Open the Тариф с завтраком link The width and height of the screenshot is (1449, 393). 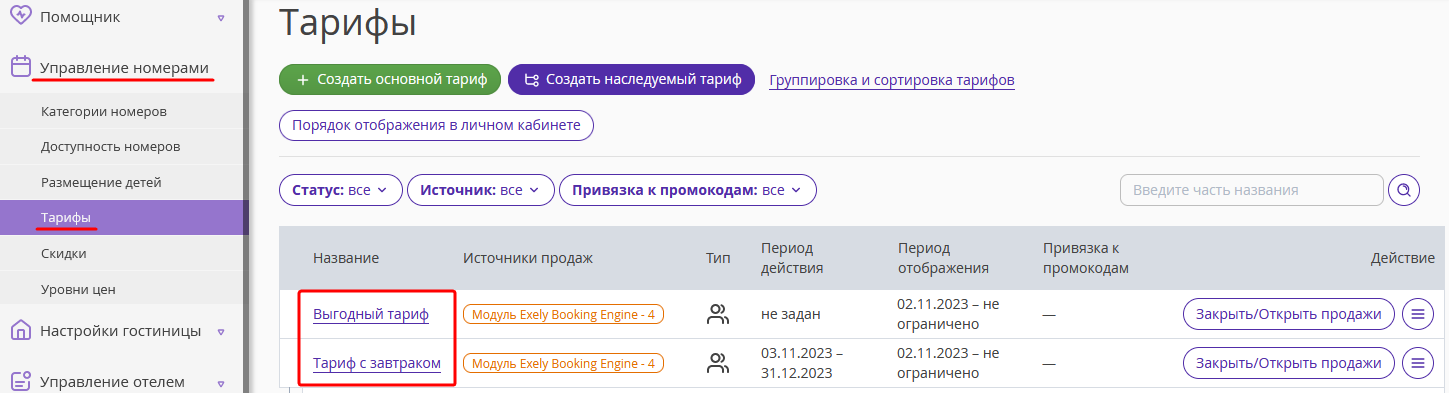(377, 363)
